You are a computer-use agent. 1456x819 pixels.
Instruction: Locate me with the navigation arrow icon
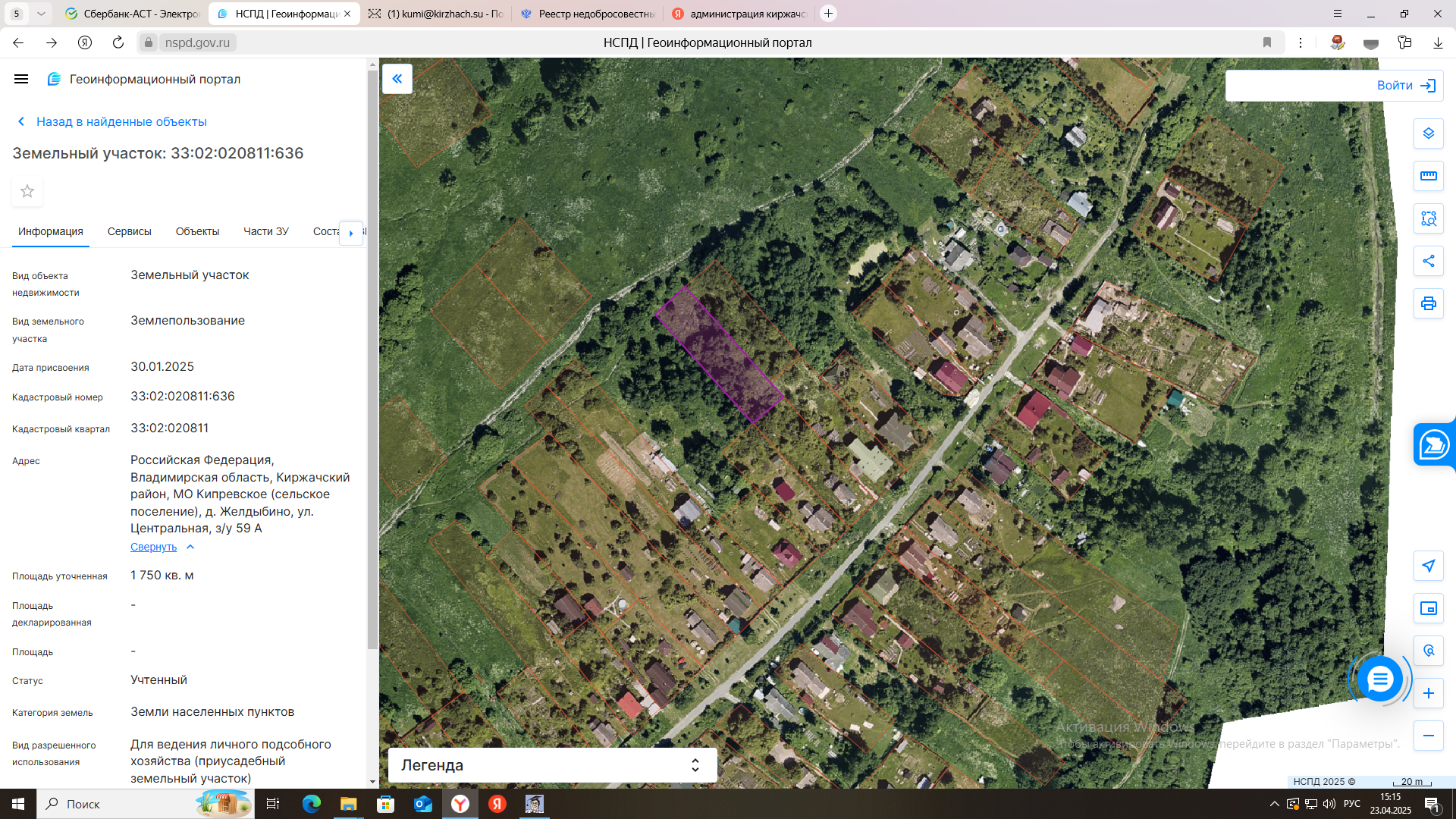point(1428,566)
